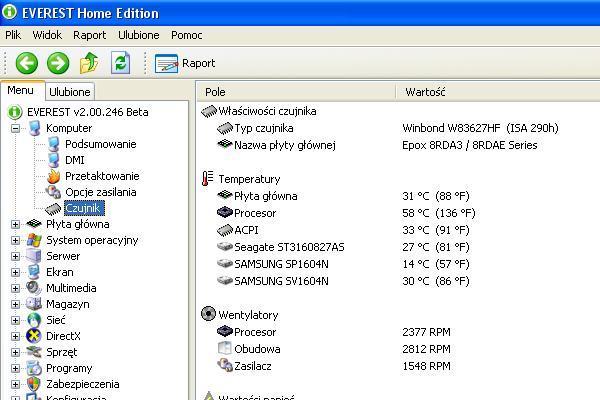Click the value 2377 RPM
The width and height of the screenshot is (600, 400).
pos(426,332)
